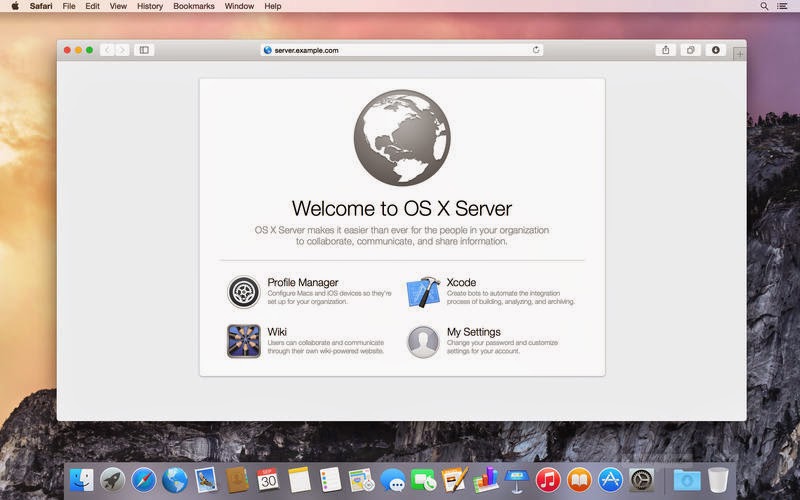Open the View menu
Image resolution: width=800 pixels, height=500 pixels.
tap(118, 6)
